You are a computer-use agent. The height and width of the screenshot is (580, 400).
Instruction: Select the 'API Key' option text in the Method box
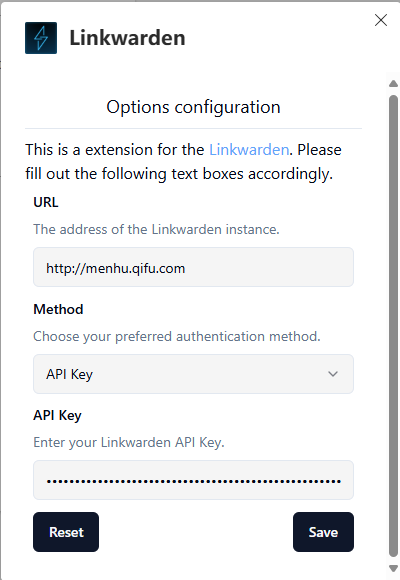coord(70,374)
